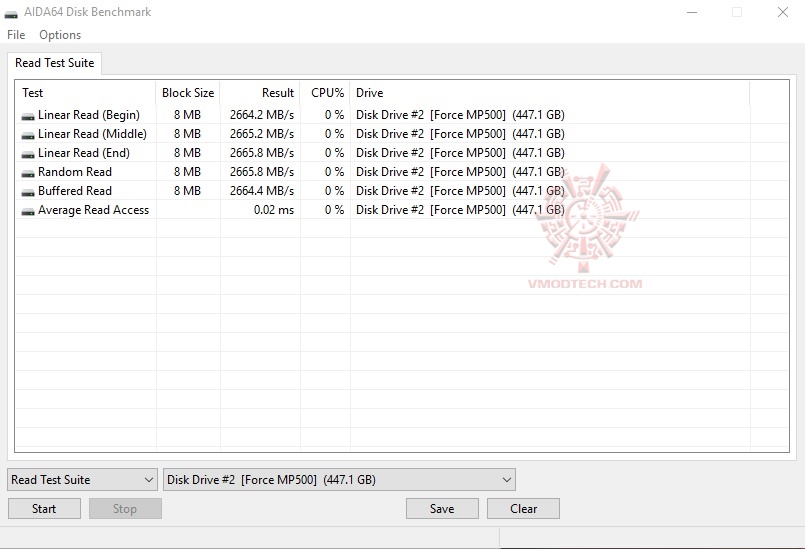Select the Linear Read (Middle) row label

92,134
